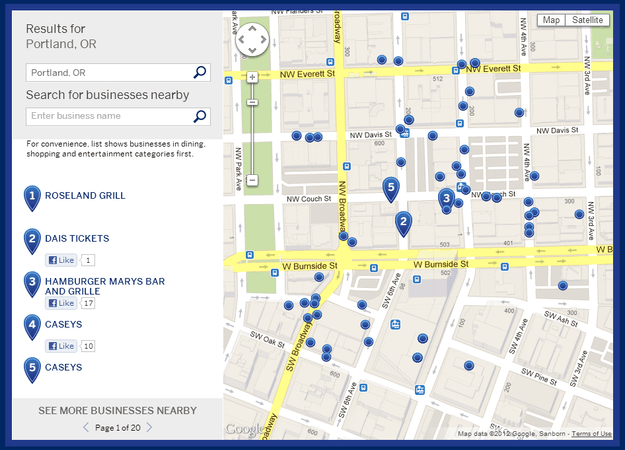Click the search icon in Portland, OR field

[200, 72]
